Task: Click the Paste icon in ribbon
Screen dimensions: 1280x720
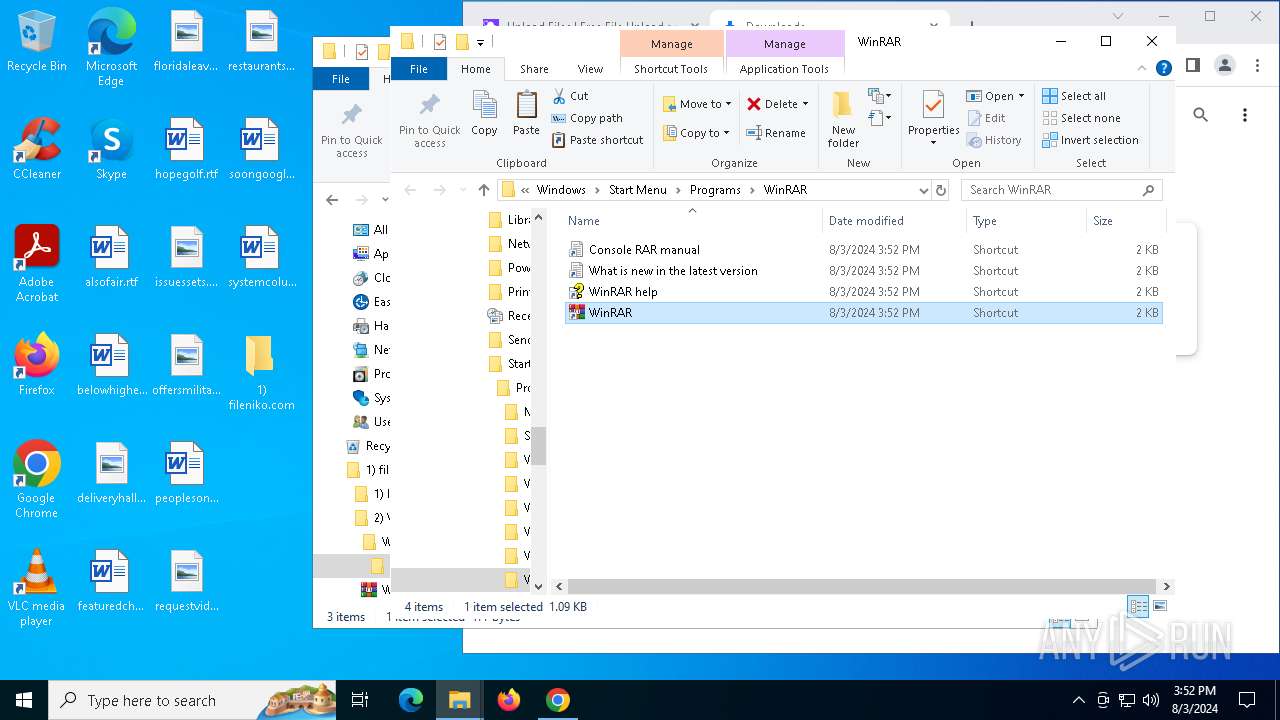Action: (x=526, y=113)
